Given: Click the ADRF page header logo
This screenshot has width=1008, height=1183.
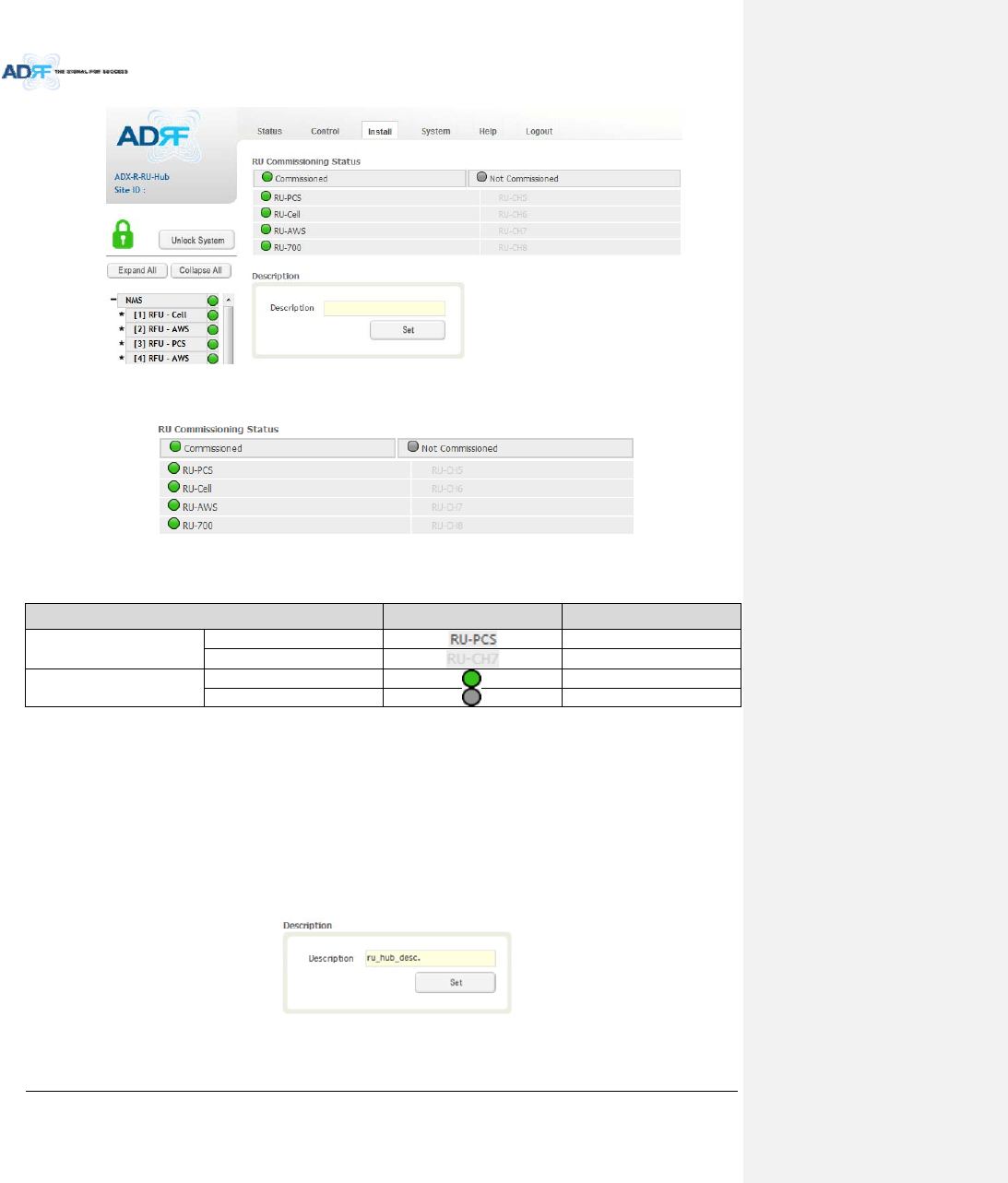Looking at the screenshot, I should pos(65,71).
